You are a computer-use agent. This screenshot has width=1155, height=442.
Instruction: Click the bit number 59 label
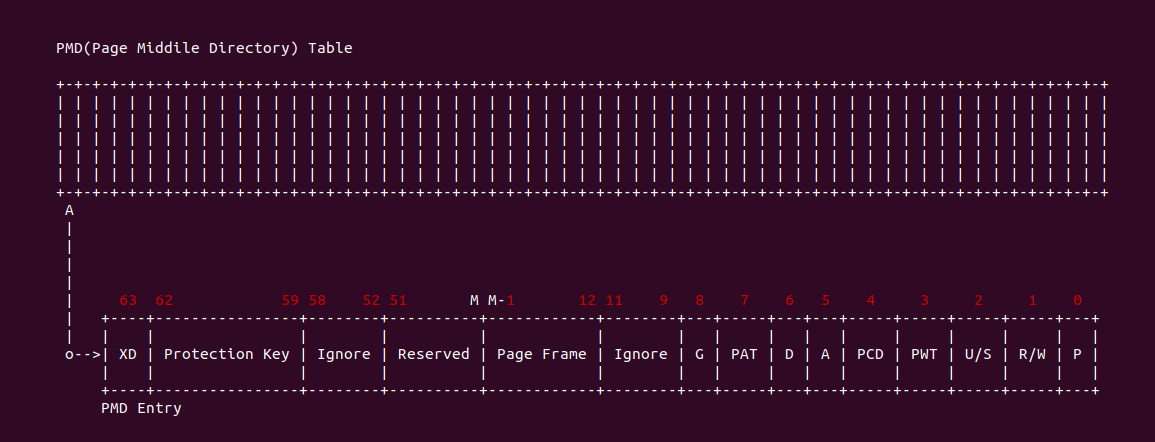point(290,300)
